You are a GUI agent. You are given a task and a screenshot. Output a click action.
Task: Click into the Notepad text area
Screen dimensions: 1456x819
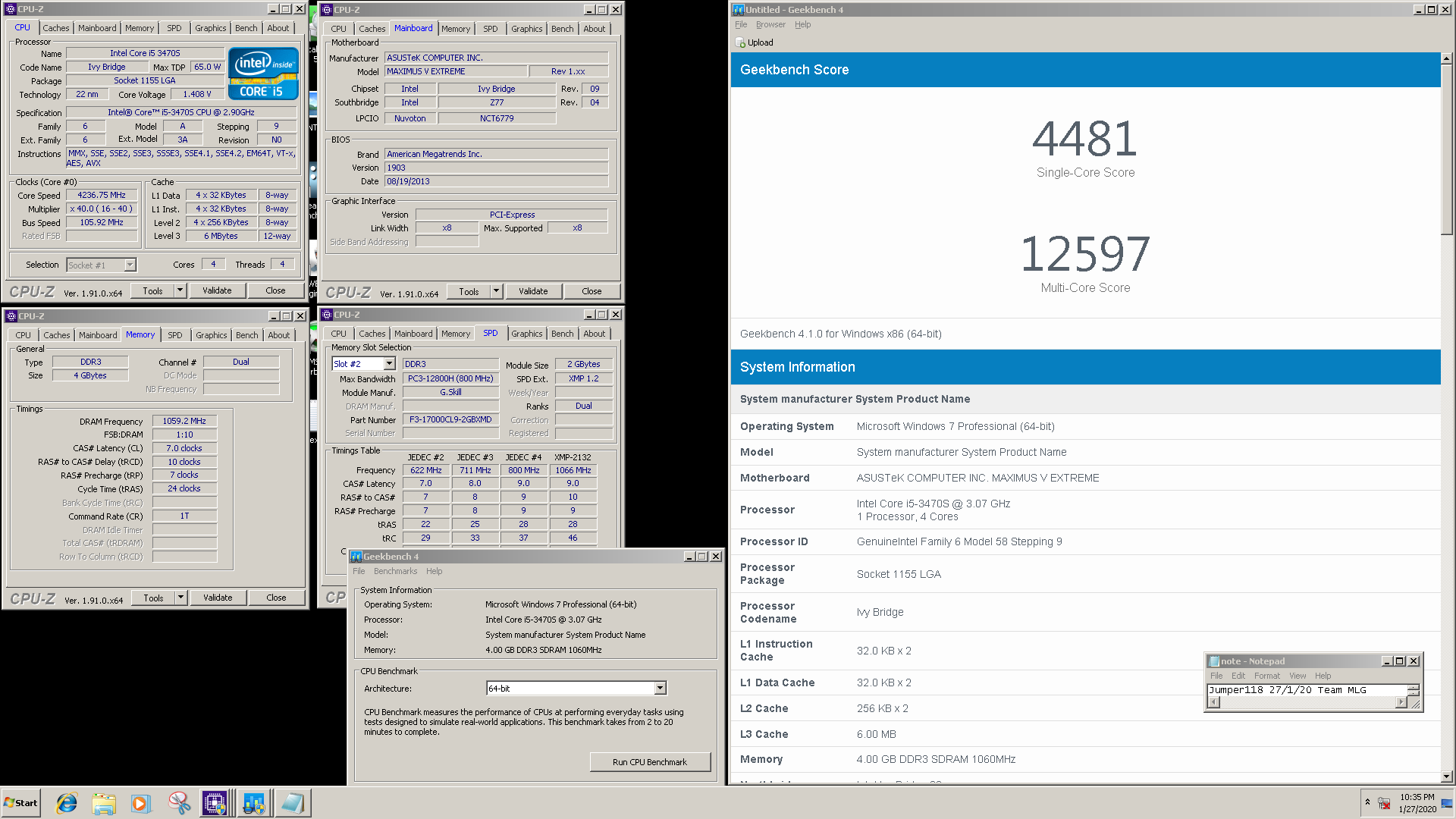[1307, 691]
